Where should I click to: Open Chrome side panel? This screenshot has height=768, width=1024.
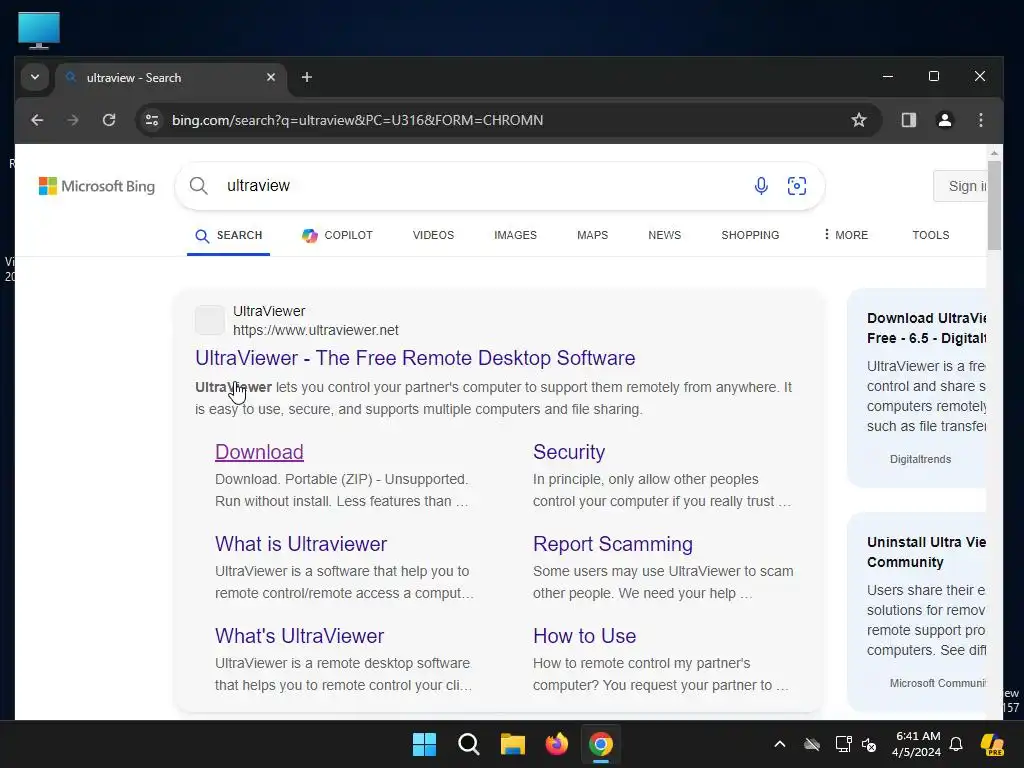pos(908,120)
